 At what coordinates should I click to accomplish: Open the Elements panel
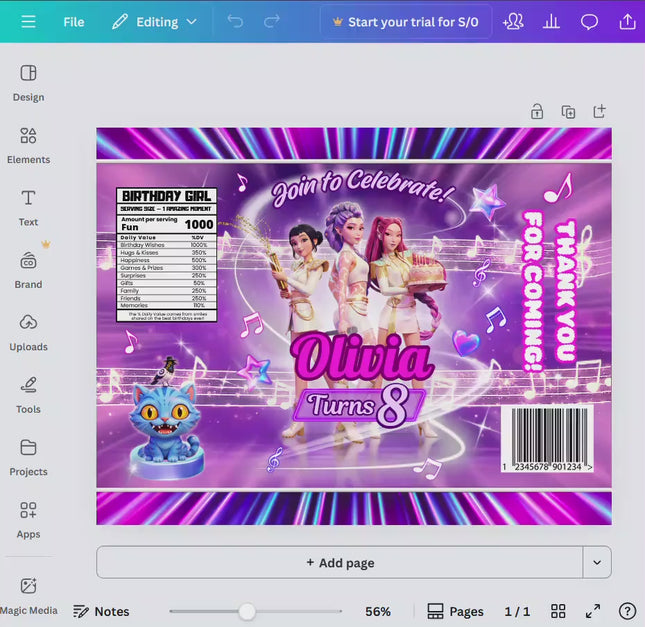pyautogui.click(x=28, y=145)
